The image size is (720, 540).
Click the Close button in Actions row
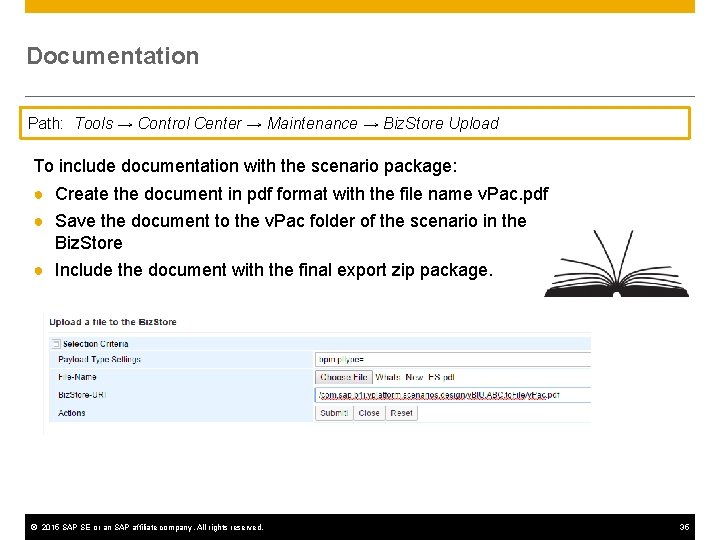click(369, 413)
